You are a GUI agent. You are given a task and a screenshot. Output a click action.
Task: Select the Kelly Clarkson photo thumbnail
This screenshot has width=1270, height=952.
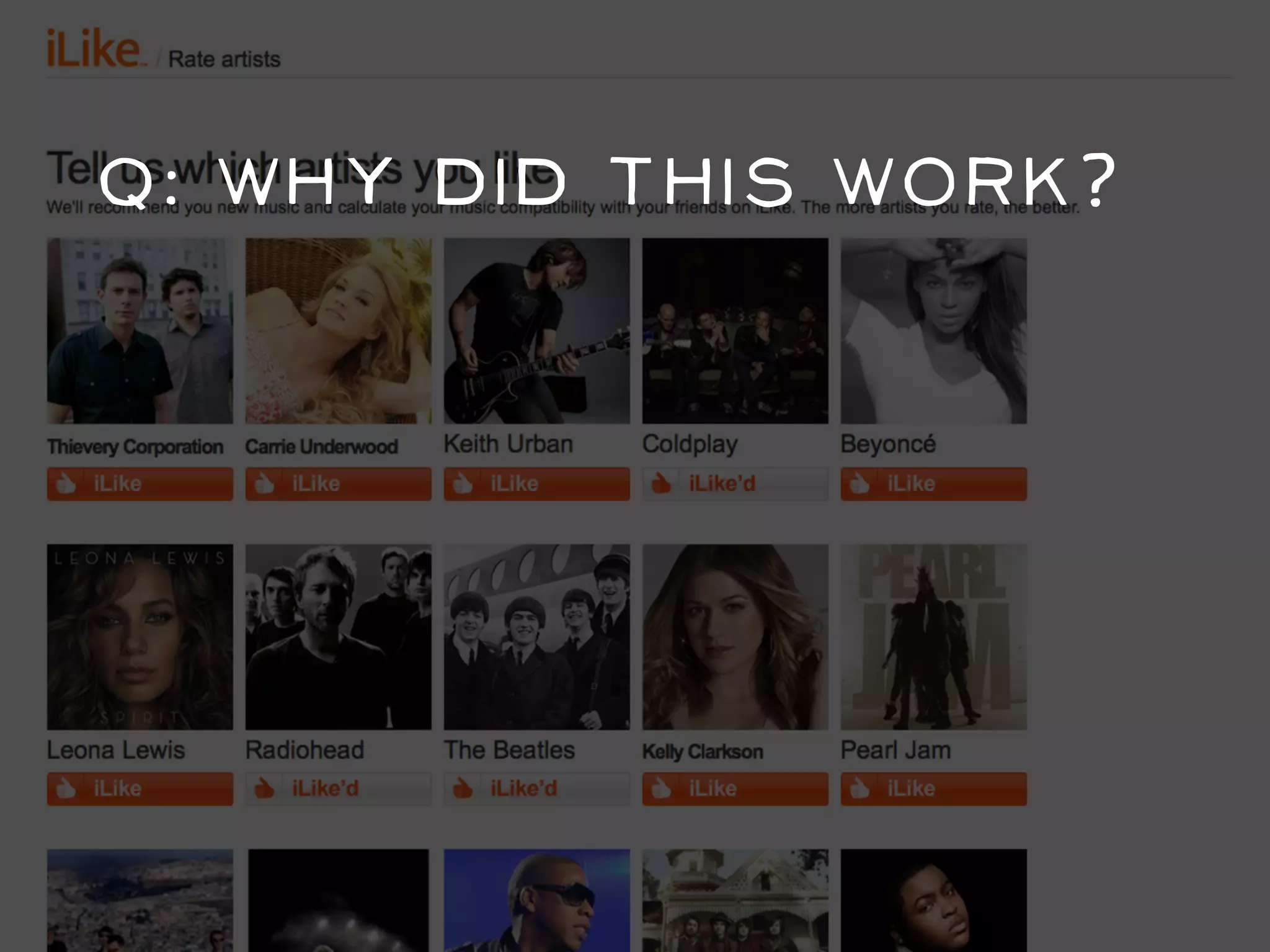pos(735,637)
